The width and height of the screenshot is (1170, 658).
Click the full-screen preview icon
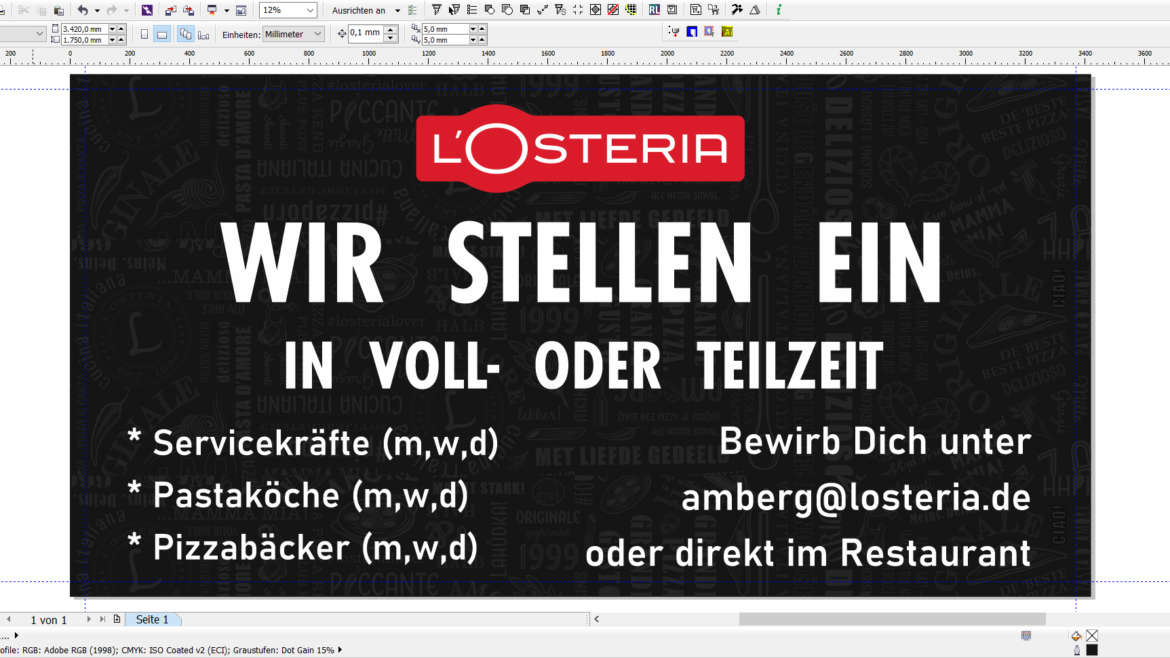241,10
